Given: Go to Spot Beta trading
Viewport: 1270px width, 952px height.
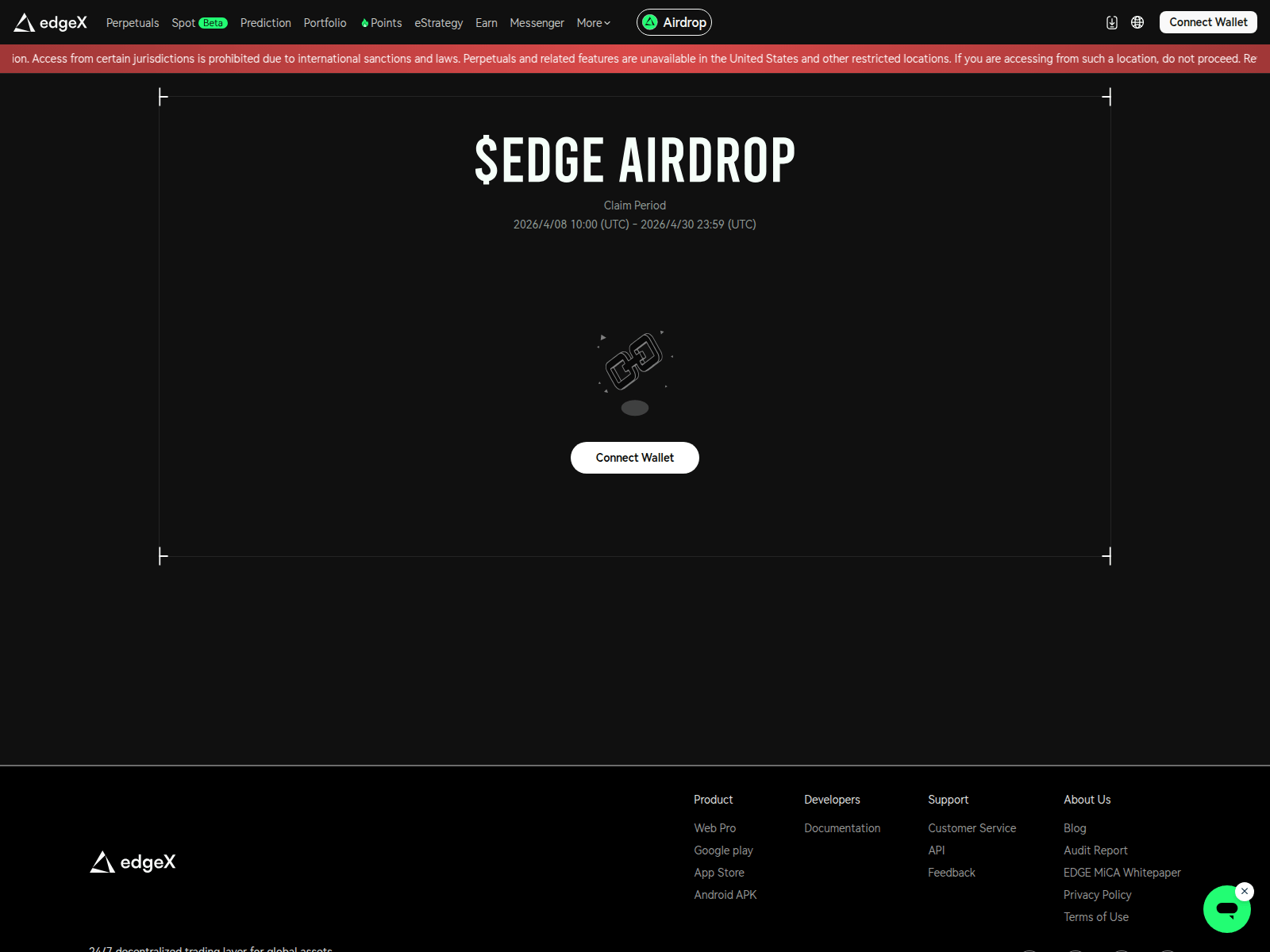Looking at the screenshot, I should click(199, 23).
